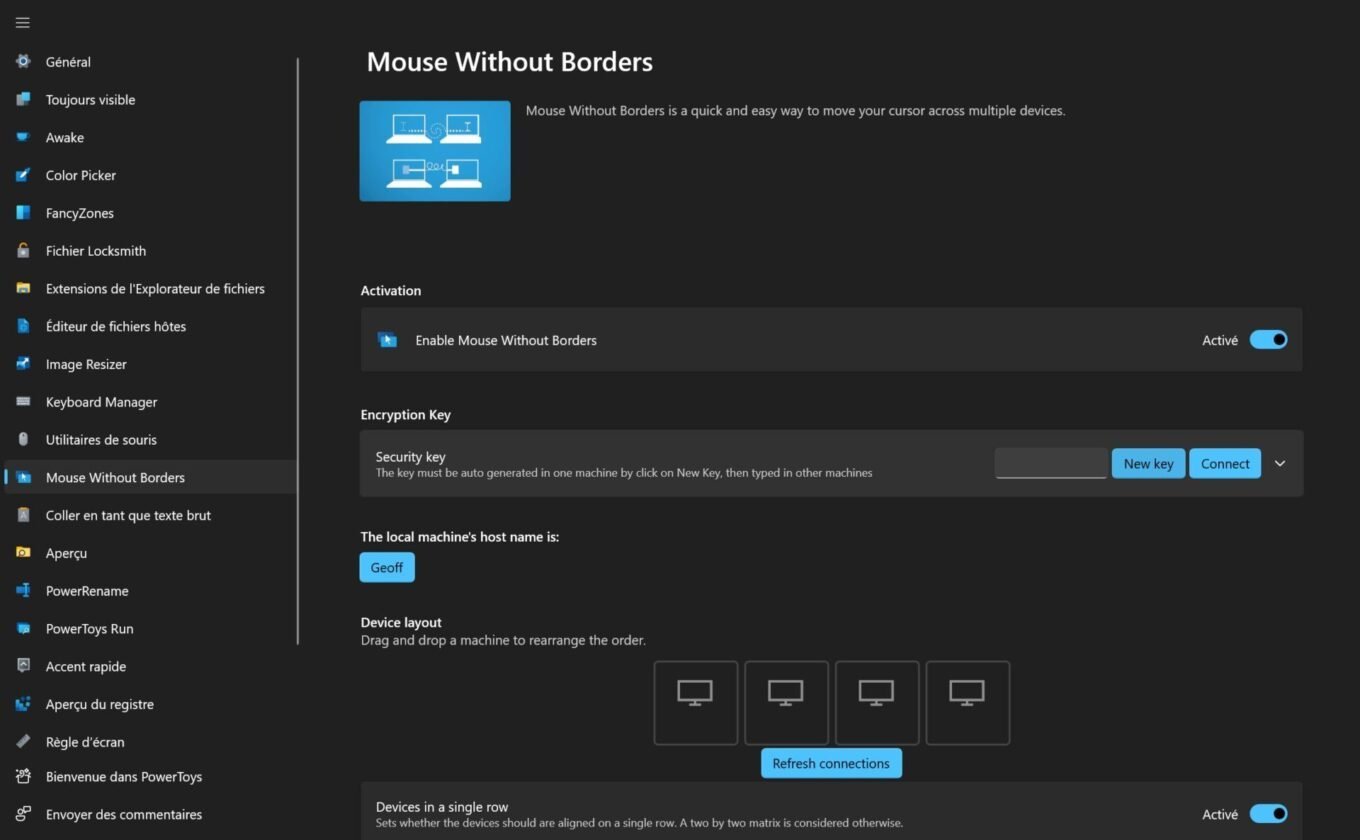Image resolution: width=1360 pixels, height=840 pixels.
Task: Click the FancyZones icon
Action: coord(23,213)
